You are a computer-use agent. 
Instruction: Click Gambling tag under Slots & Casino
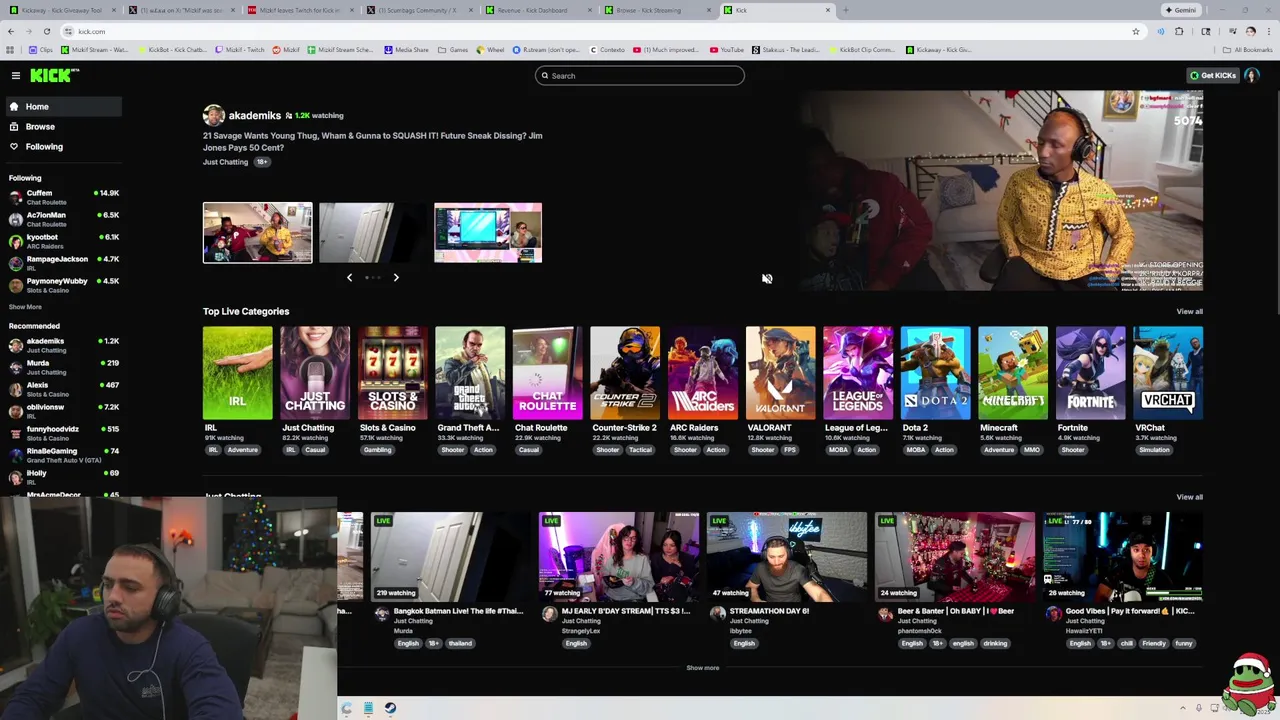[377, 450]
